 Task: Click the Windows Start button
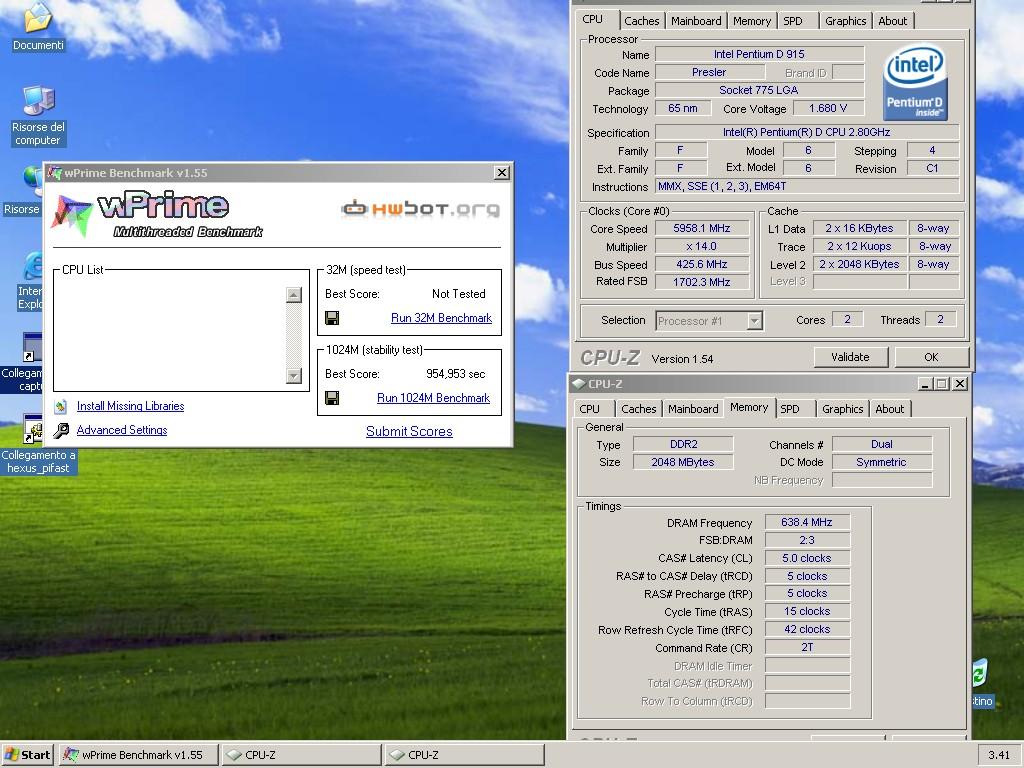coord(27,755)
